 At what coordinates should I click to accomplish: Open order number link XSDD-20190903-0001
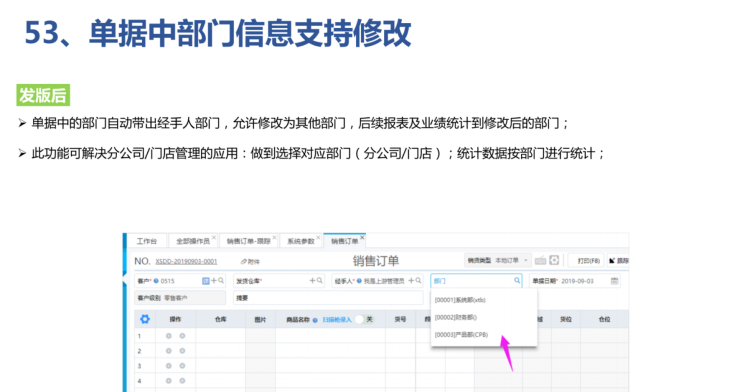click(x=186, y=261)
